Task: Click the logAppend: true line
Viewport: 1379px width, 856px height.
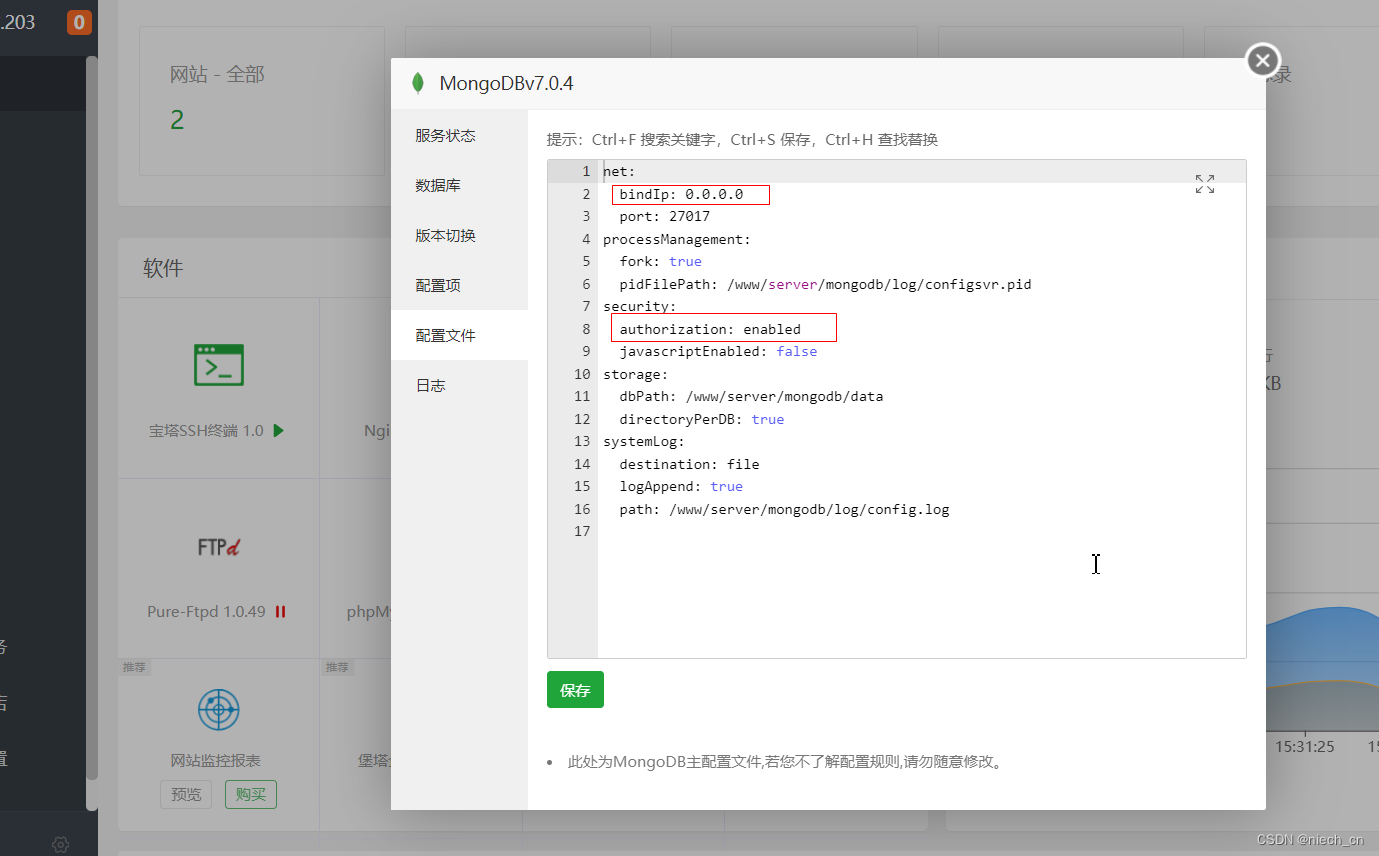Action: (681, 486)
